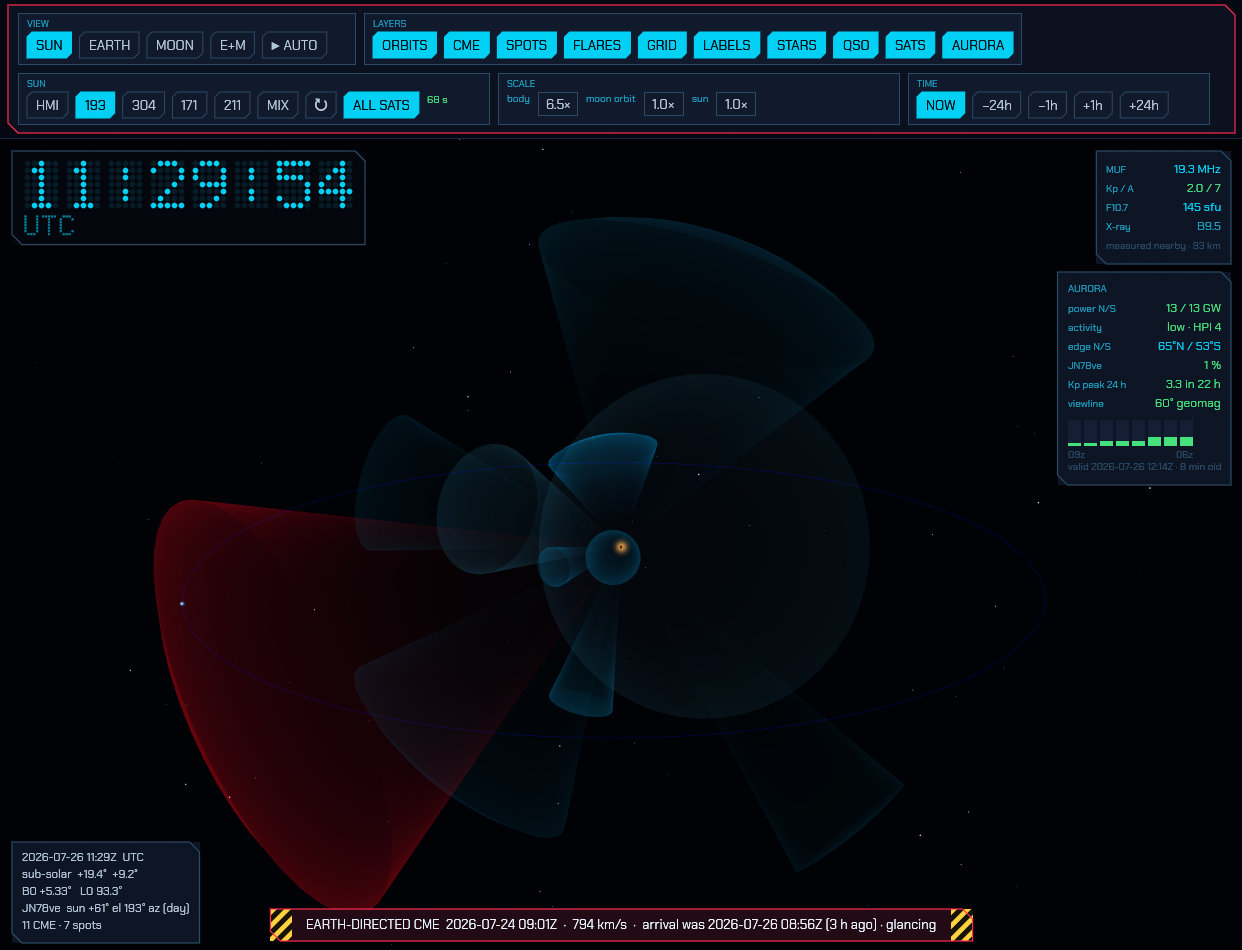The image size is (1242, 950).
Task: Disable the SATS layer
Action: pyautogui.click(x=910, y=45)
